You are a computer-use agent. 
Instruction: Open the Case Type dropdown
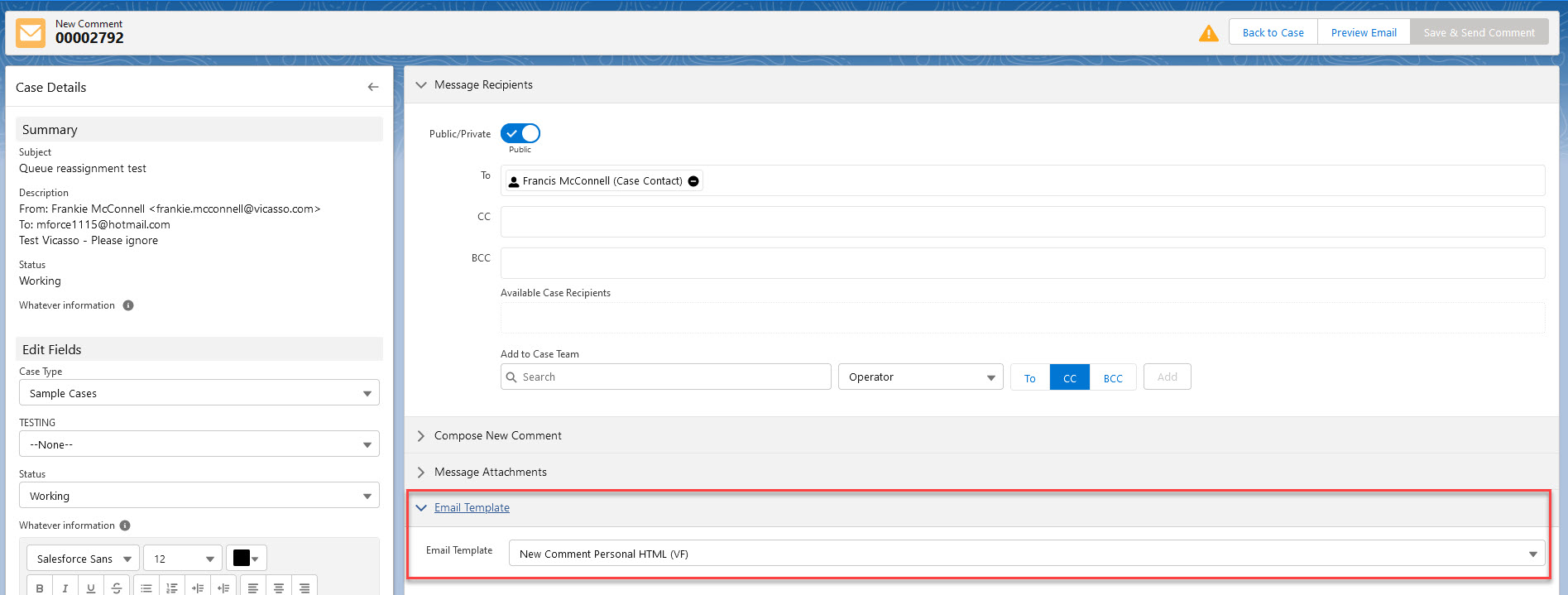[x=199, y=393]
